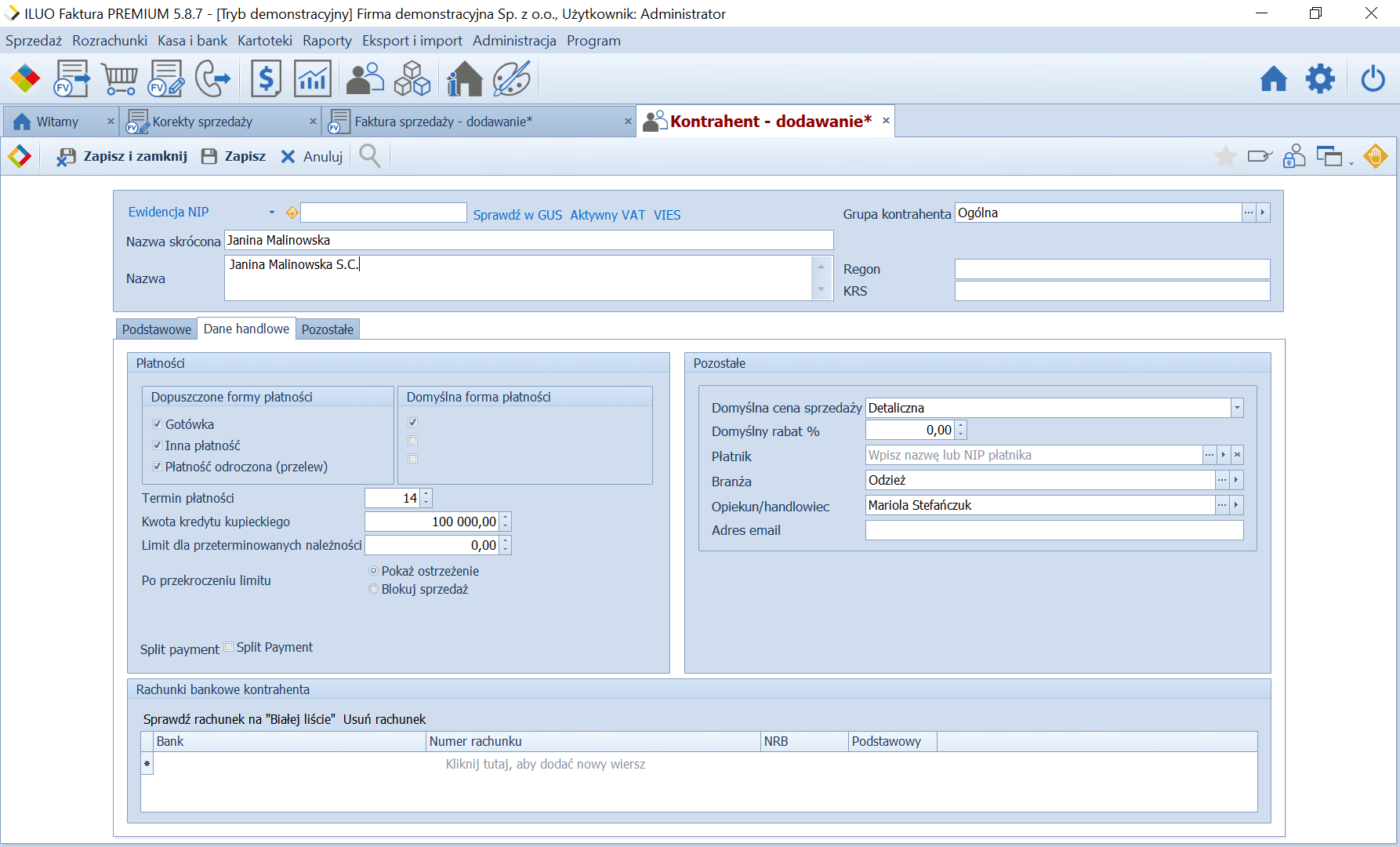Open the bar chart reports icon
The width and height of the screenshot is (1400, 847).
[313, 78]
